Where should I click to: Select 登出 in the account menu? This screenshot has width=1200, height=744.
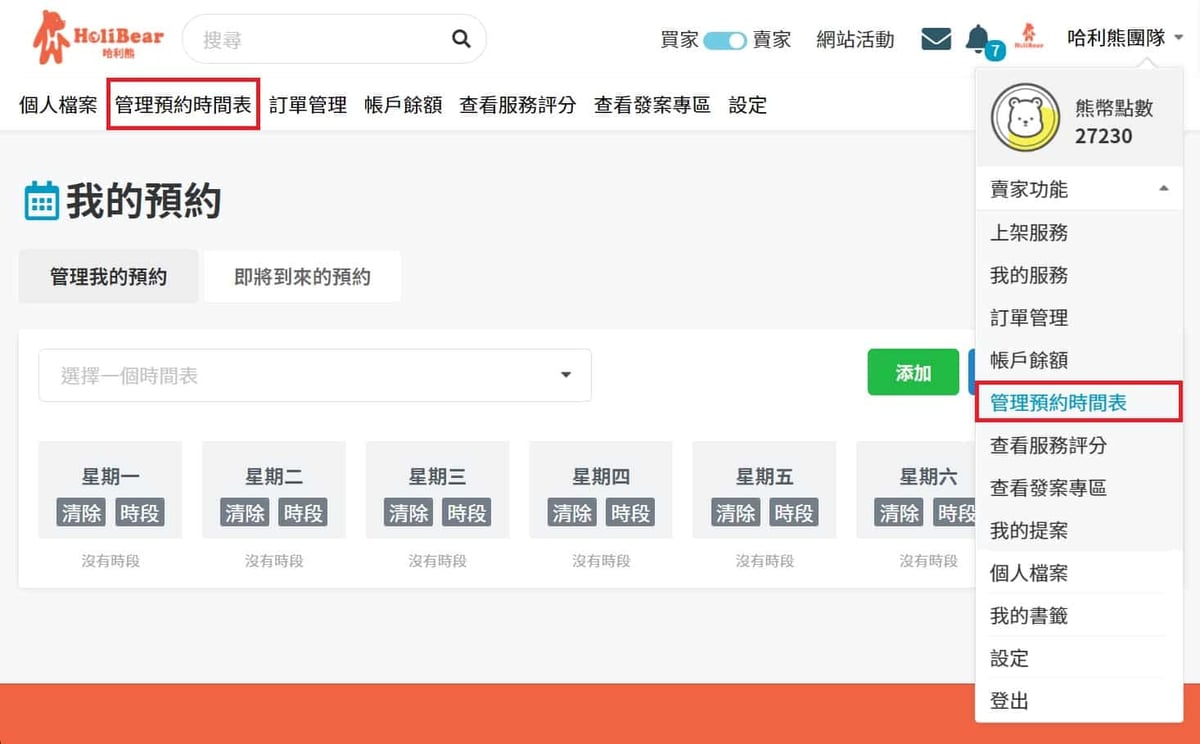pos(1008,700)
